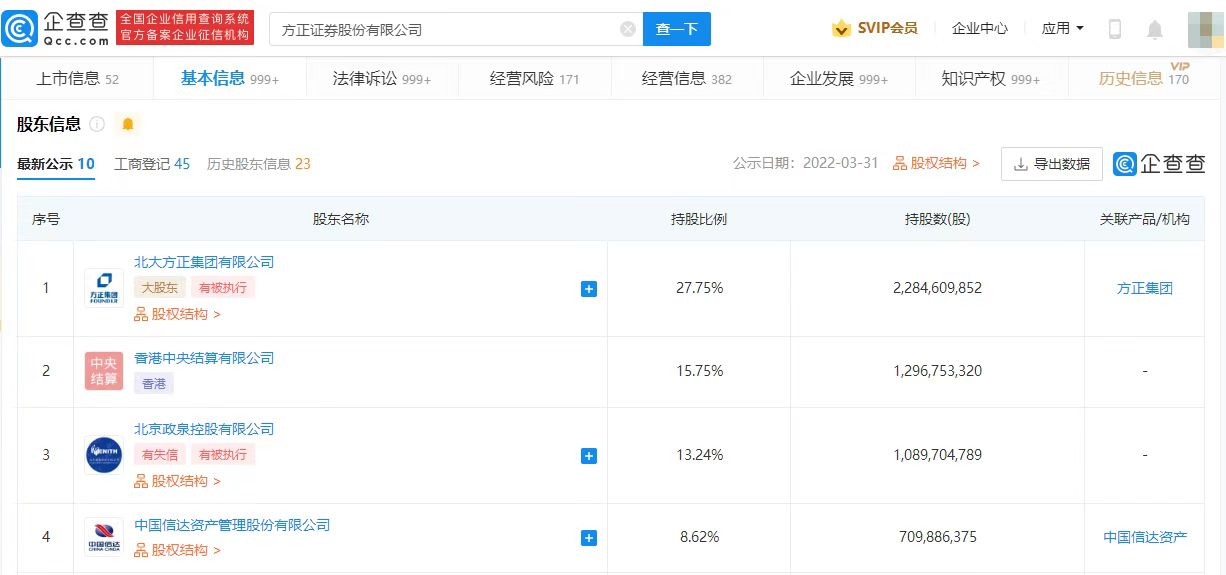Toggle the 股东信息 monitoring bell icon

point(127,124)
